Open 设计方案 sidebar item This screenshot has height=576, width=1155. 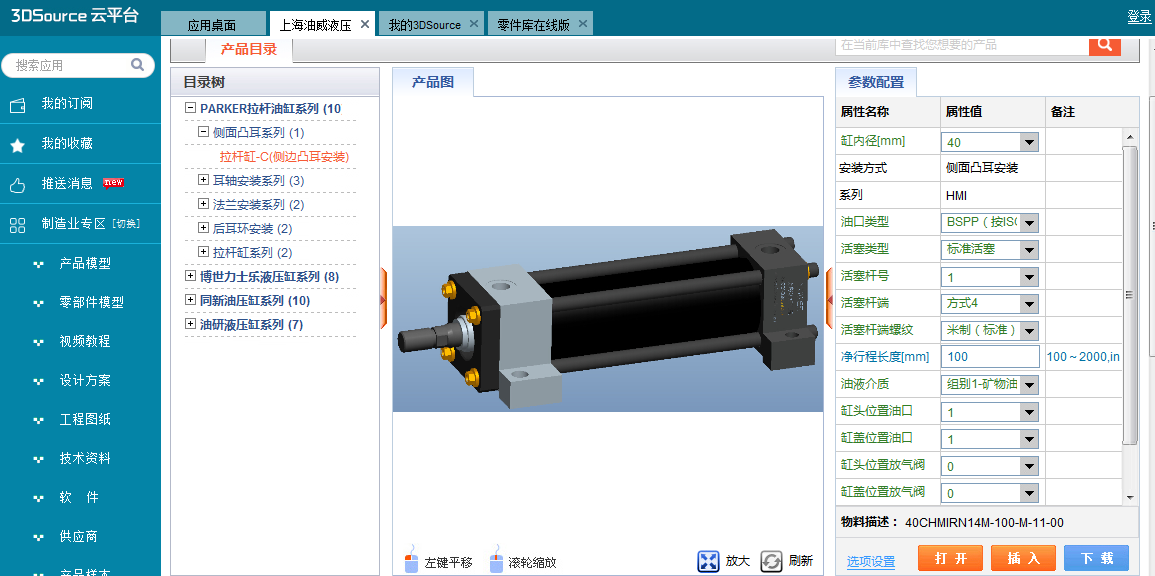[85, 381]
